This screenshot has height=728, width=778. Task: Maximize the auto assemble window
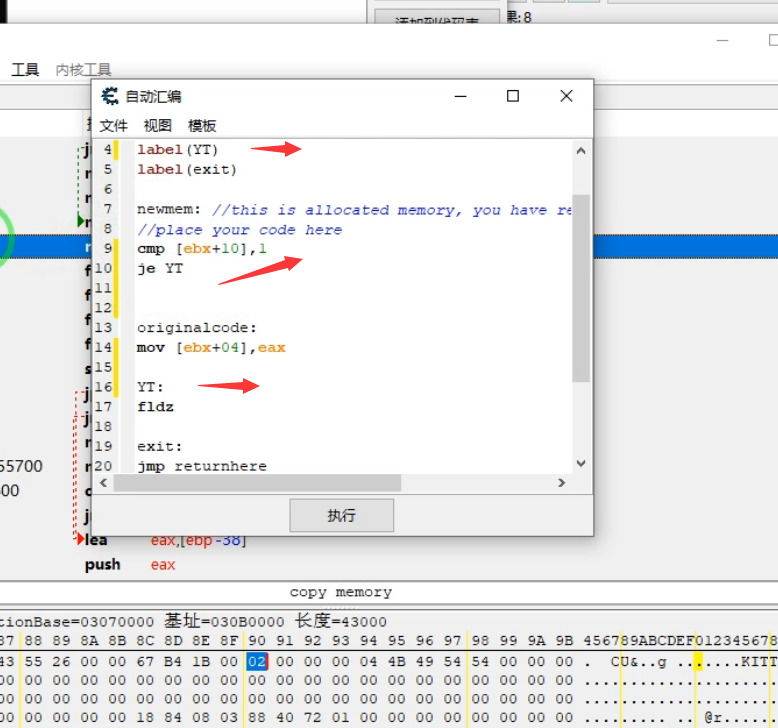(513, 96)
